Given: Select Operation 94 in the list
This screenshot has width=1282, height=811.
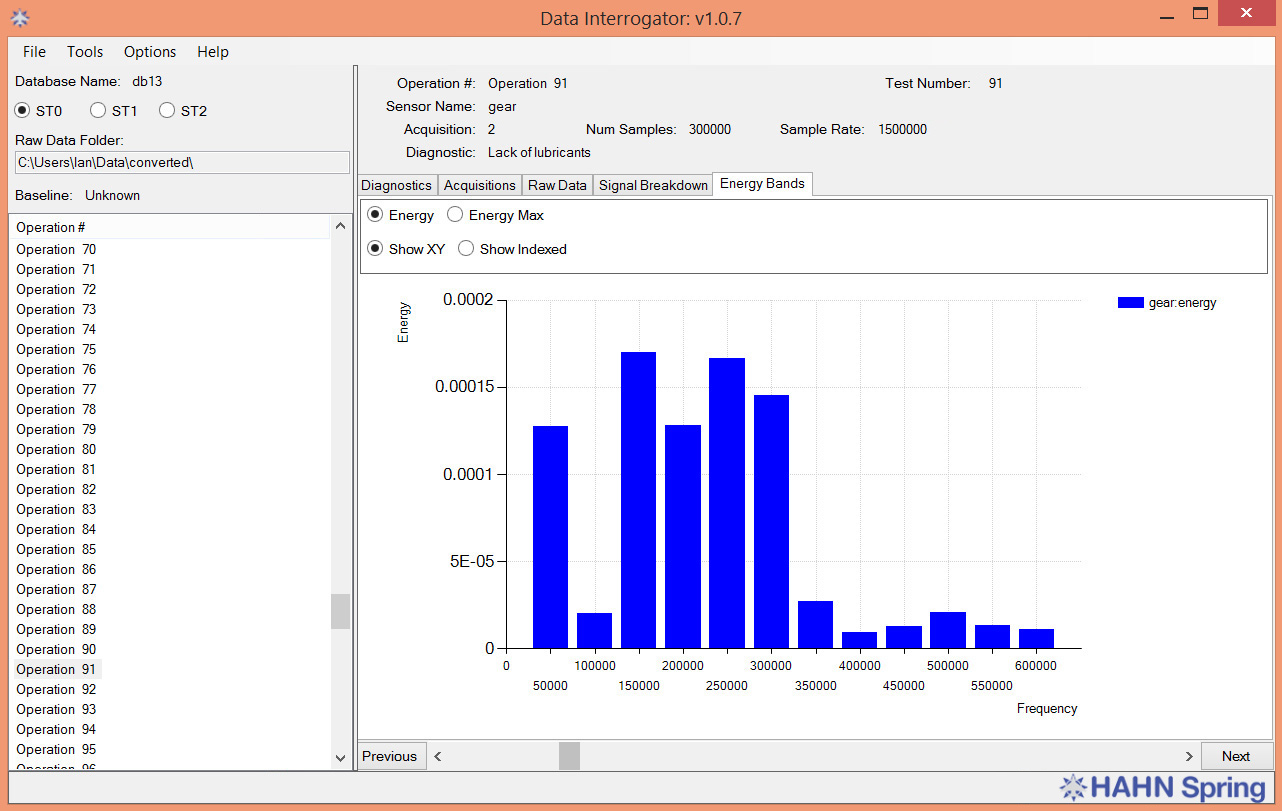Looking at the screenshot, I should [56, 729].
